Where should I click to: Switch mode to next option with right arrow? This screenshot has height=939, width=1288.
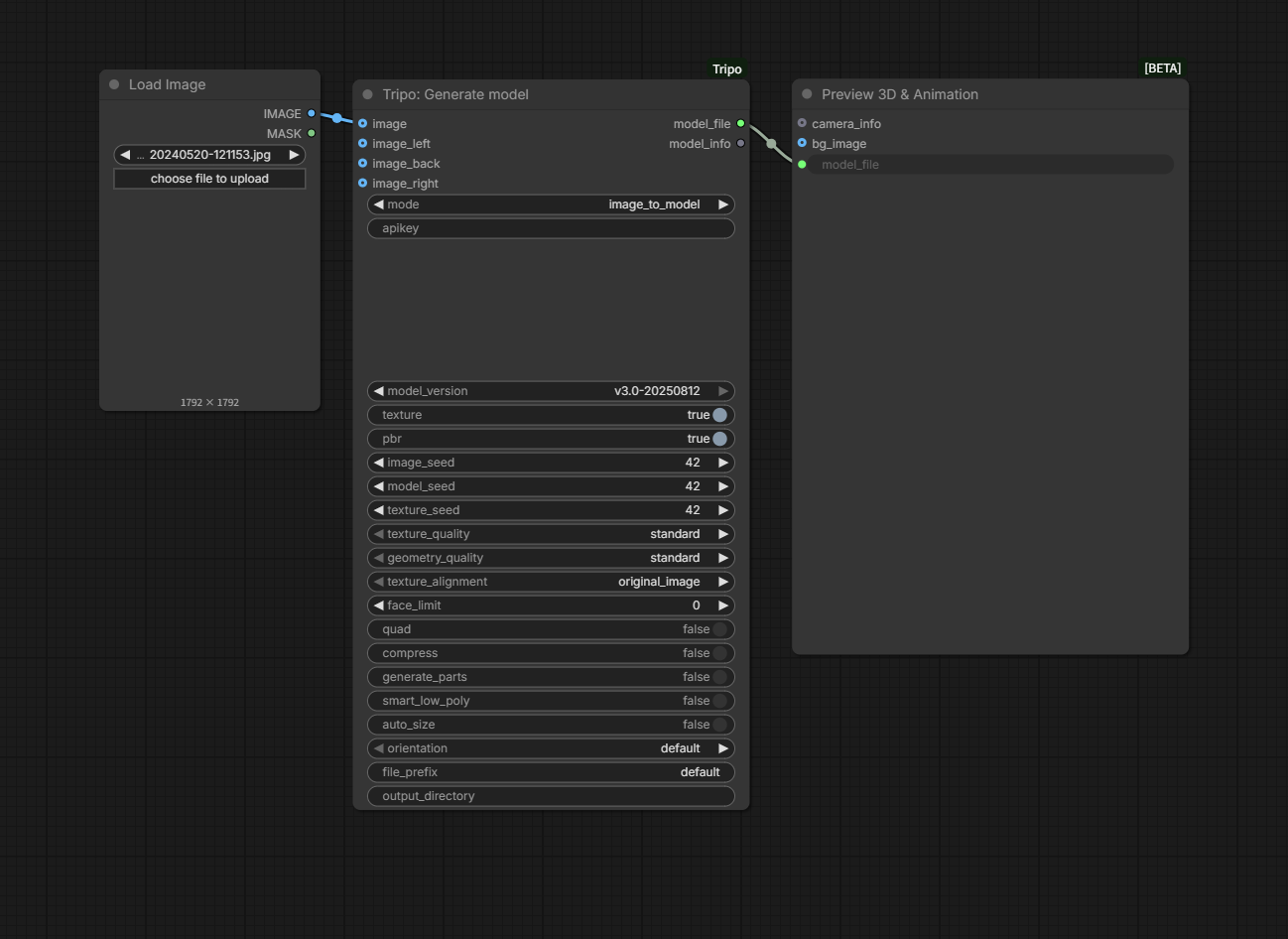coord(723,204)
